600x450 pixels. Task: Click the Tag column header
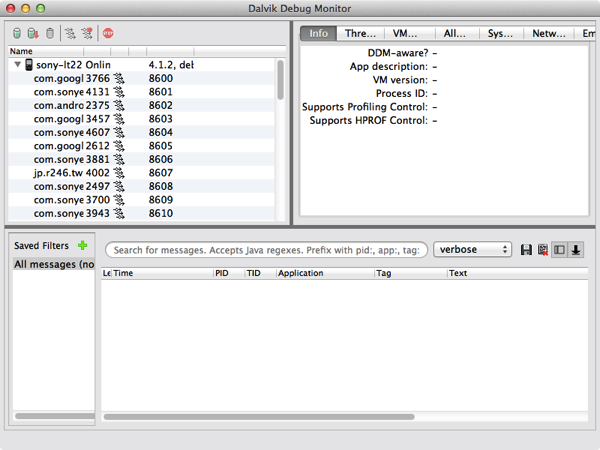click(x=411, y=273)
